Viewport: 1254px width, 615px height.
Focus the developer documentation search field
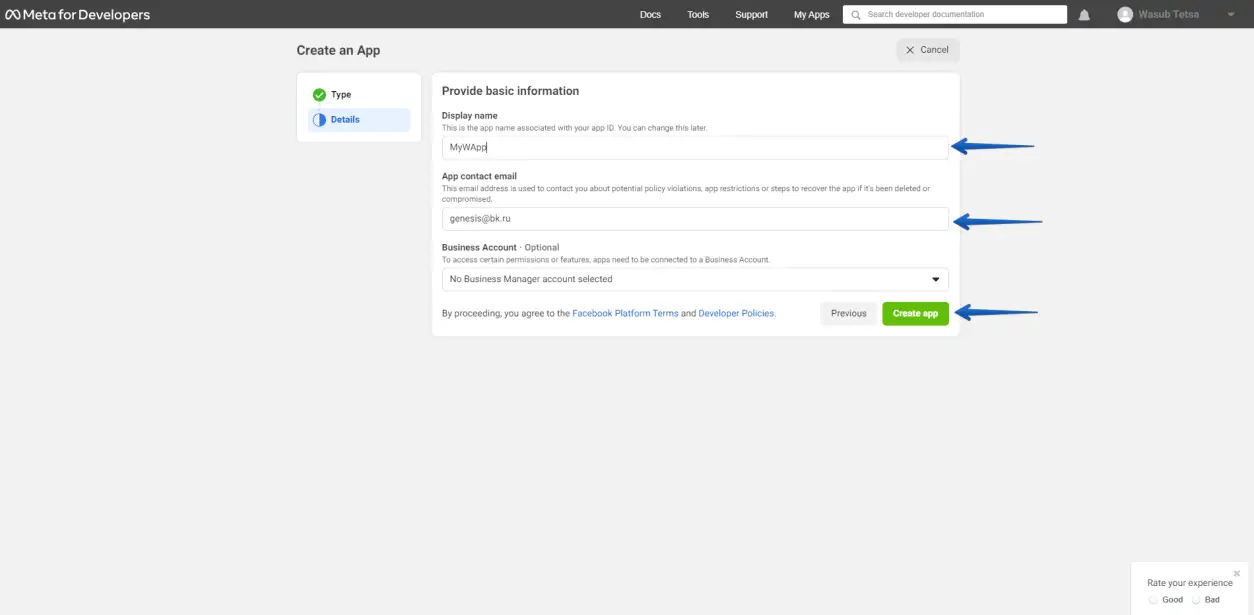point(955,14)
